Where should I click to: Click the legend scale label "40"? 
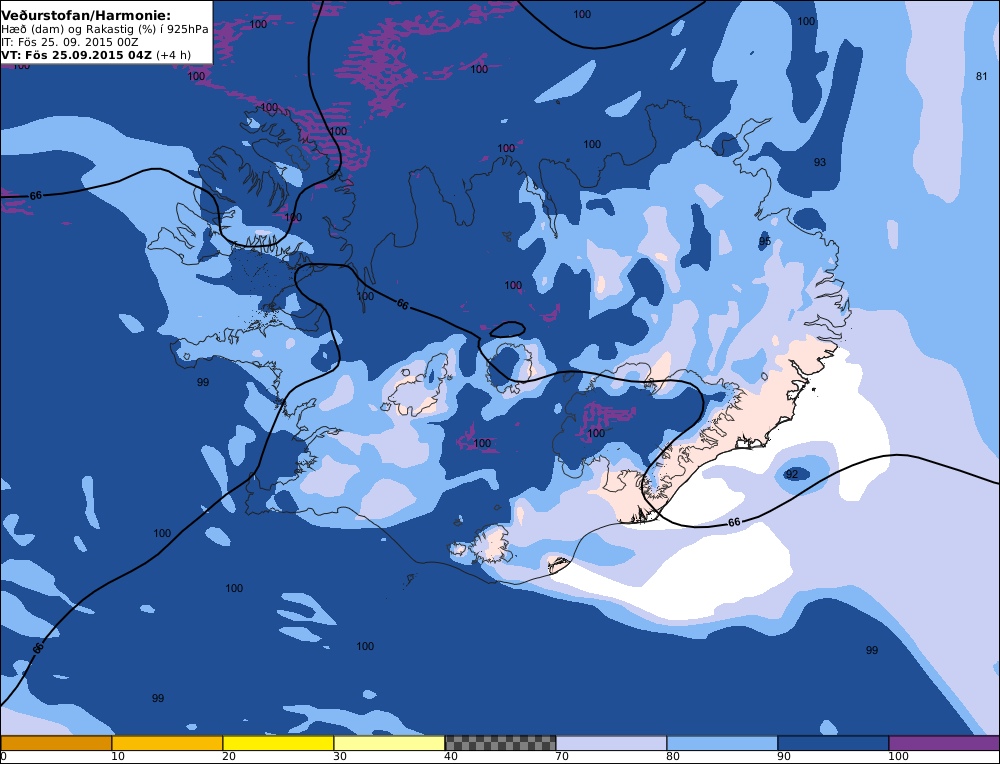(450, 756)
